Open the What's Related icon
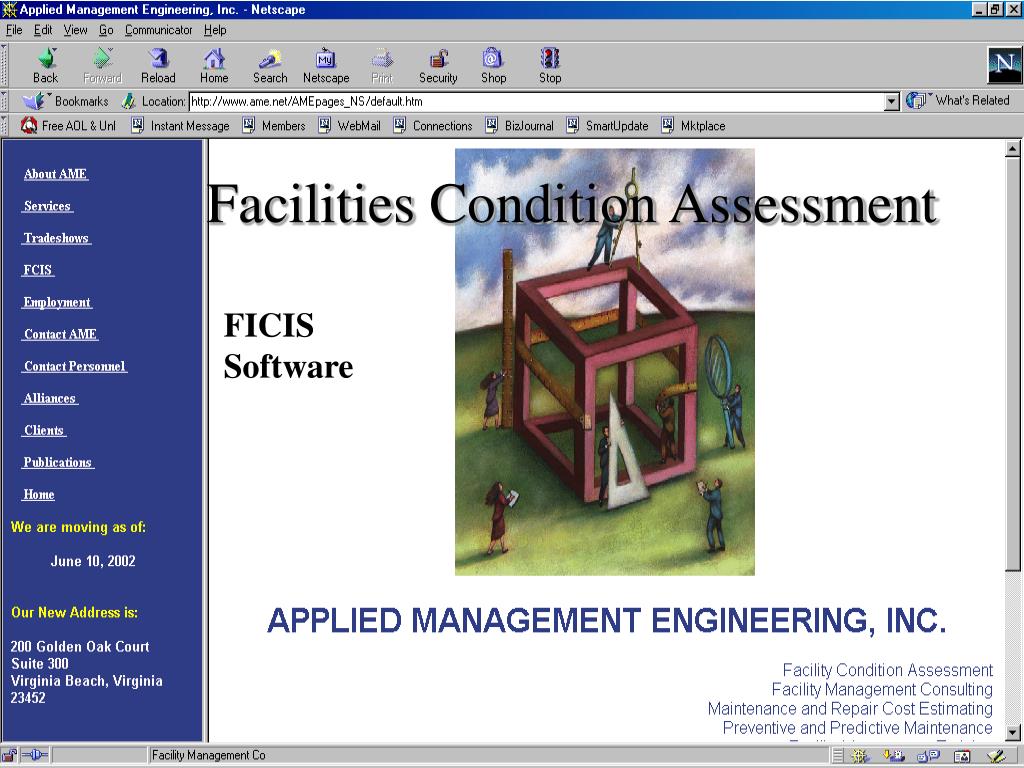Image resolution: width=1024 pixels, height=768 pixels. pyautogui.click(x=916, y=101)
